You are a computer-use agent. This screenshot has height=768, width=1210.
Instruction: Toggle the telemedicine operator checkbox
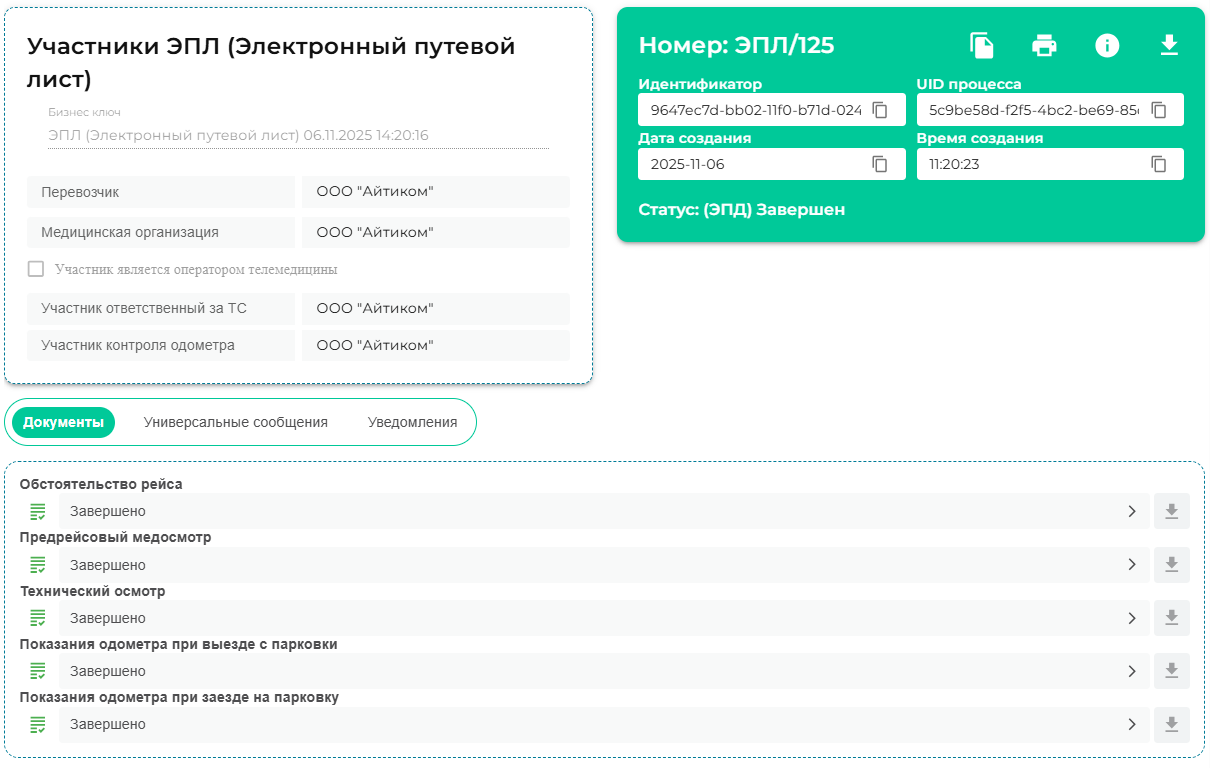point(36,269)
